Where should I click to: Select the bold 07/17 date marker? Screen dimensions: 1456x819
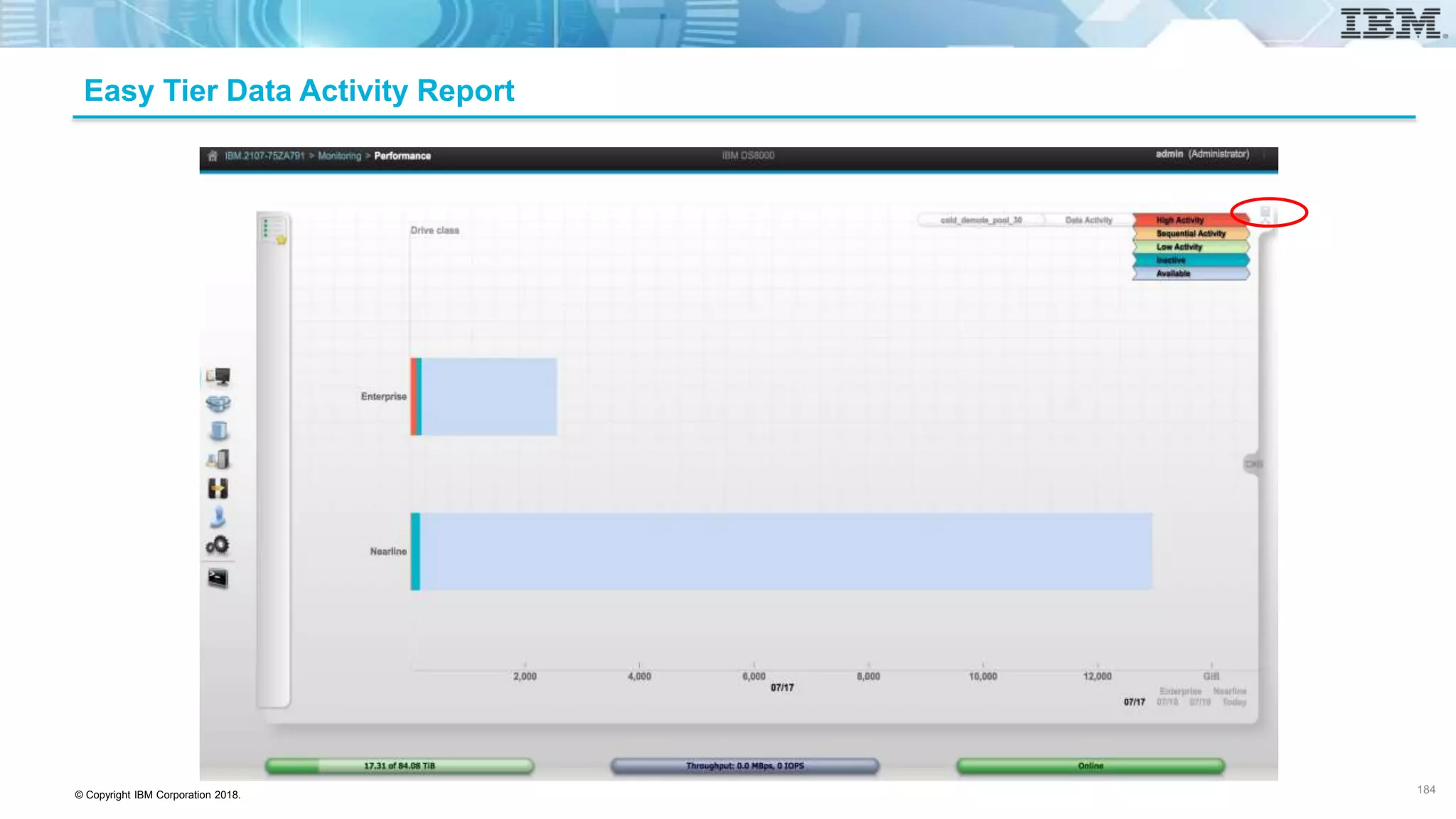point(1134,702)
